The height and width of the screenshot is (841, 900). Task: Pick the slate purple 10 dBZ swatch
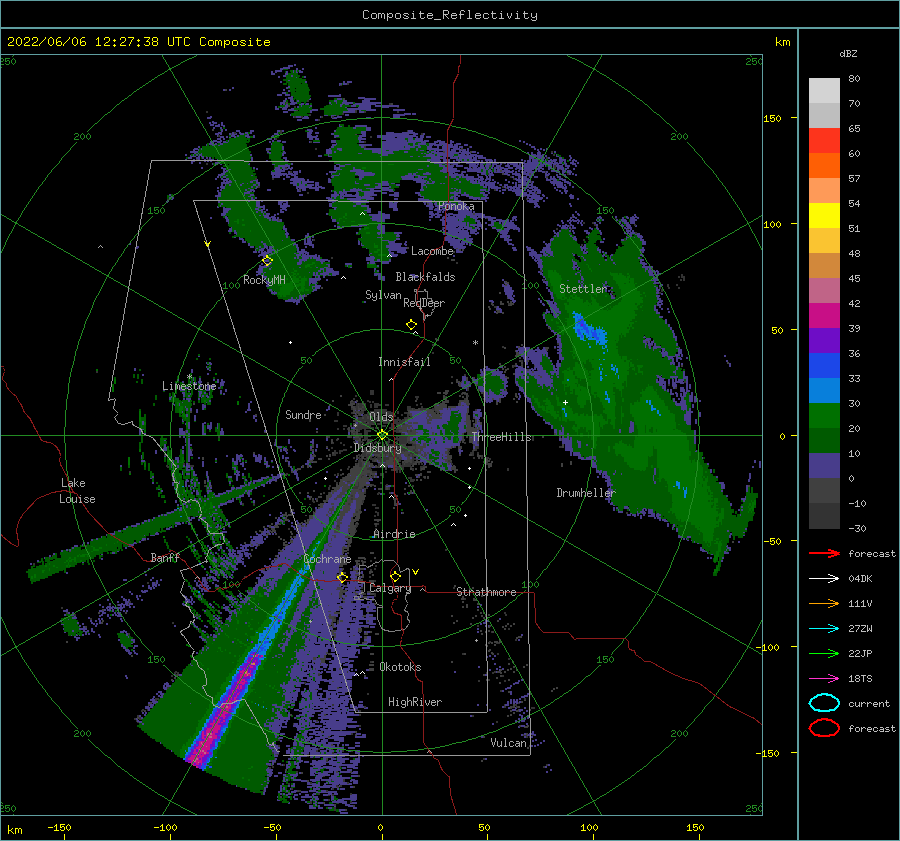tap(824, 465)
